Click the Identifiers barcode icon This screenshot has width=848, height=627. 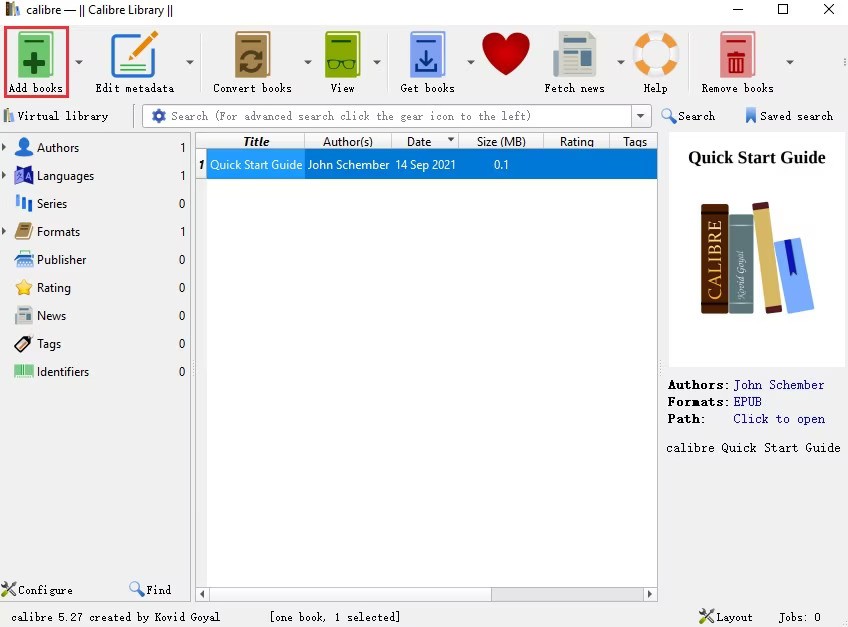[24, 371]
